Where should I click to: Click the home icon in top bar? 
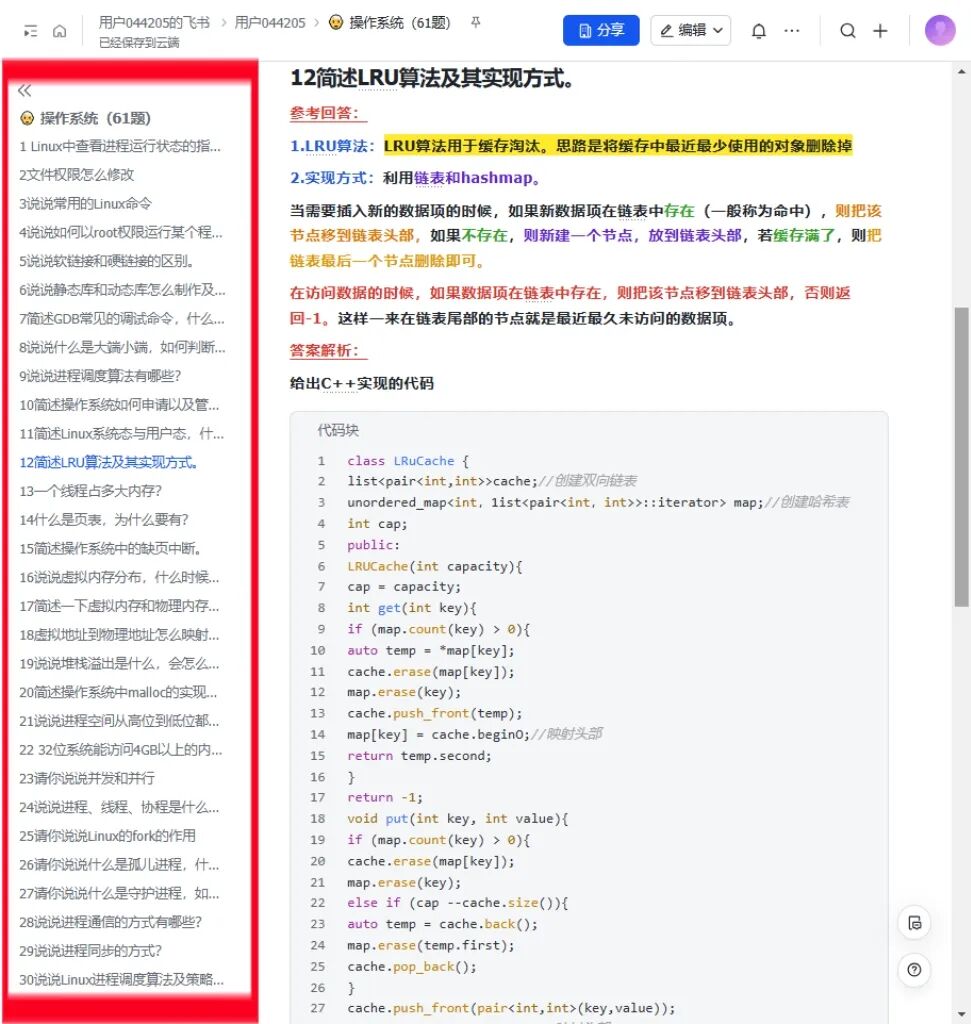[59, 31]
